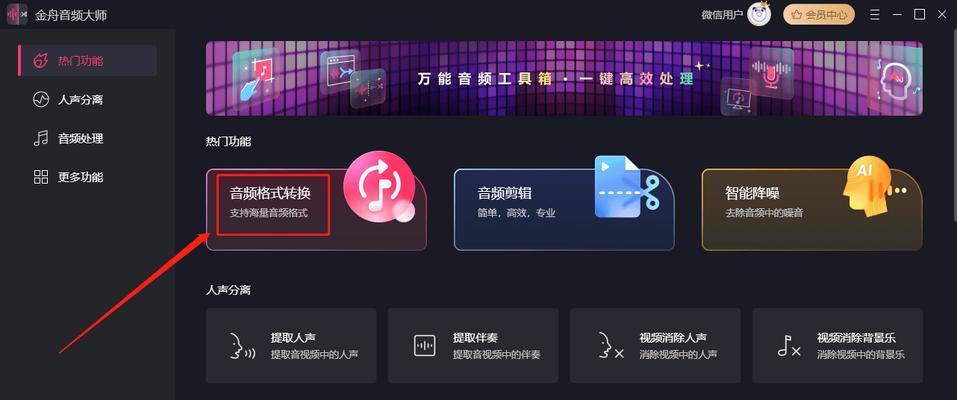Open the 会员中心 membership button
This screenshot has height=400, width=957.
coord(819,15)
